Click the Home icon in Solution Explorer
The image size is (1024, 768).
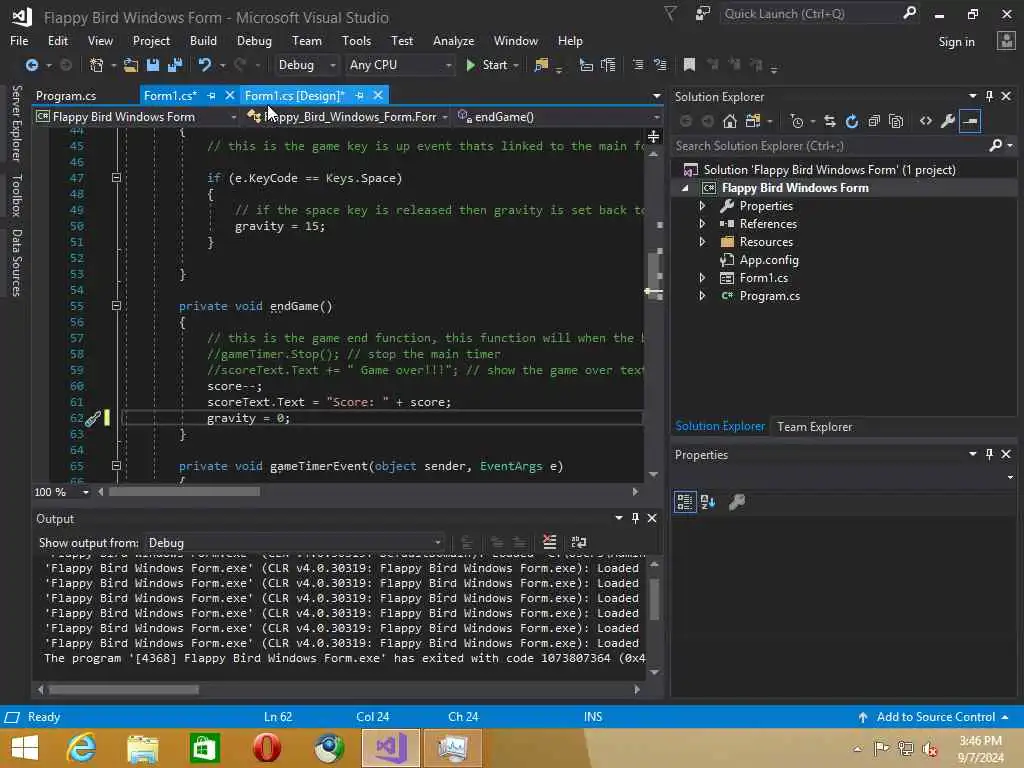(729, 121)
